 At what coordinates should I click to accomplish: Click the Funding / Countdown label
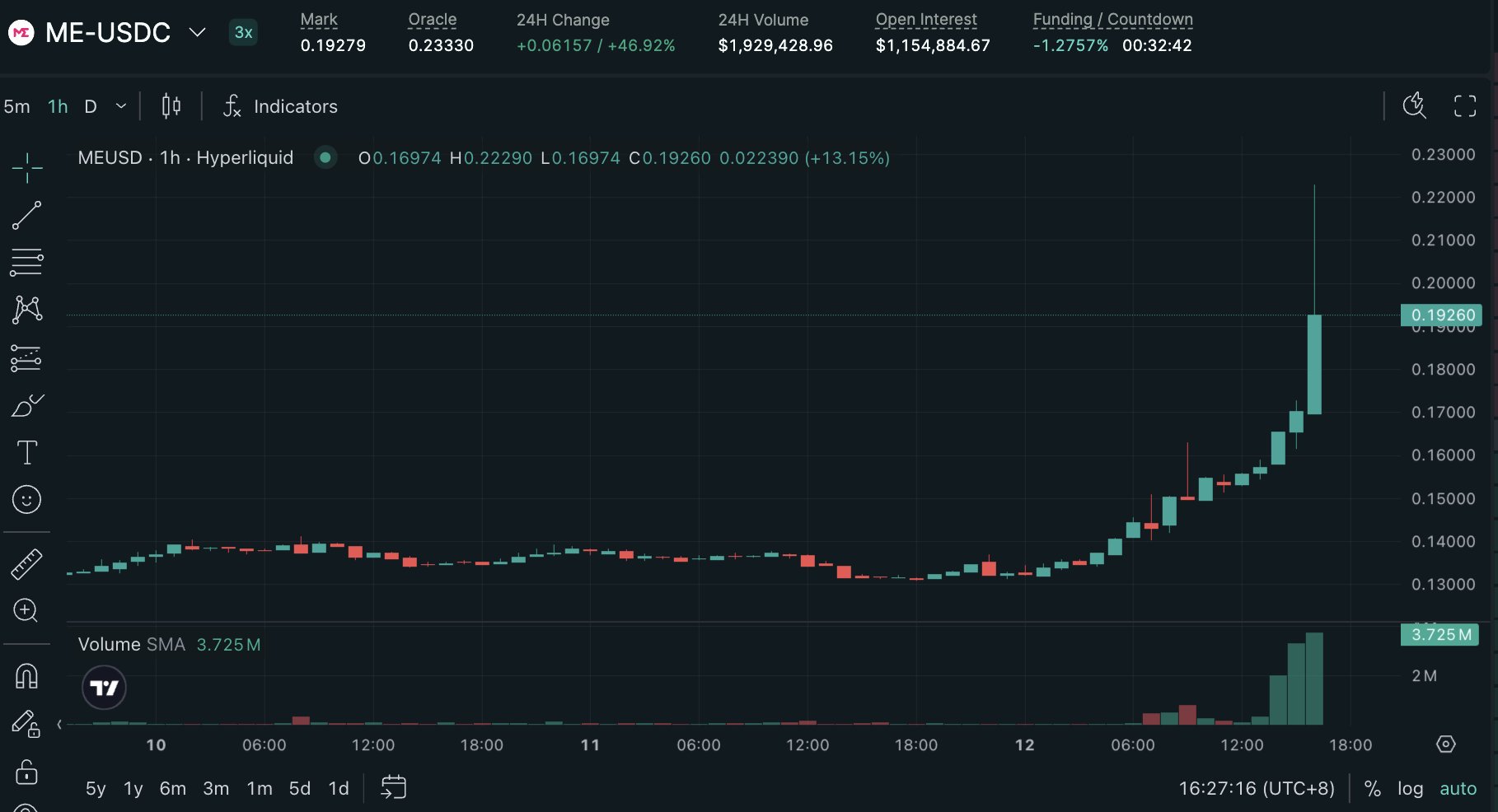(x=1113, y=19)
